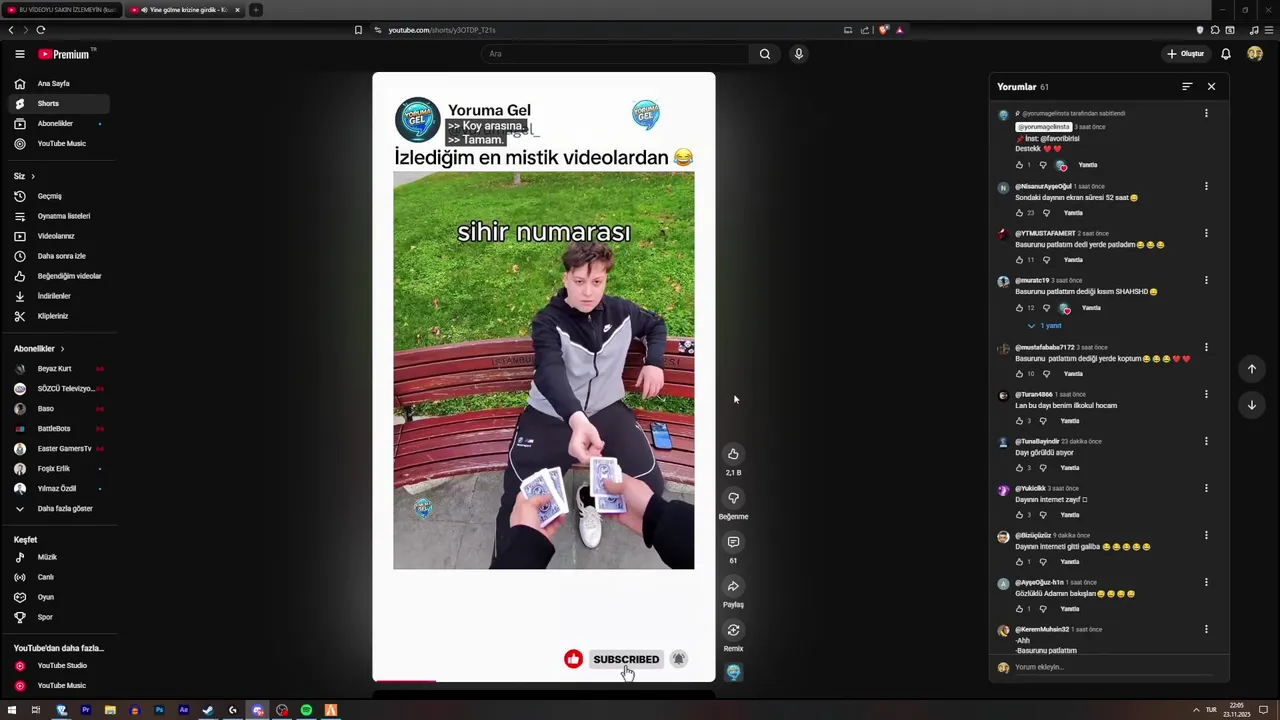Open Remix for this Short
Screen dimensions: 1280x720
[733, 630]
